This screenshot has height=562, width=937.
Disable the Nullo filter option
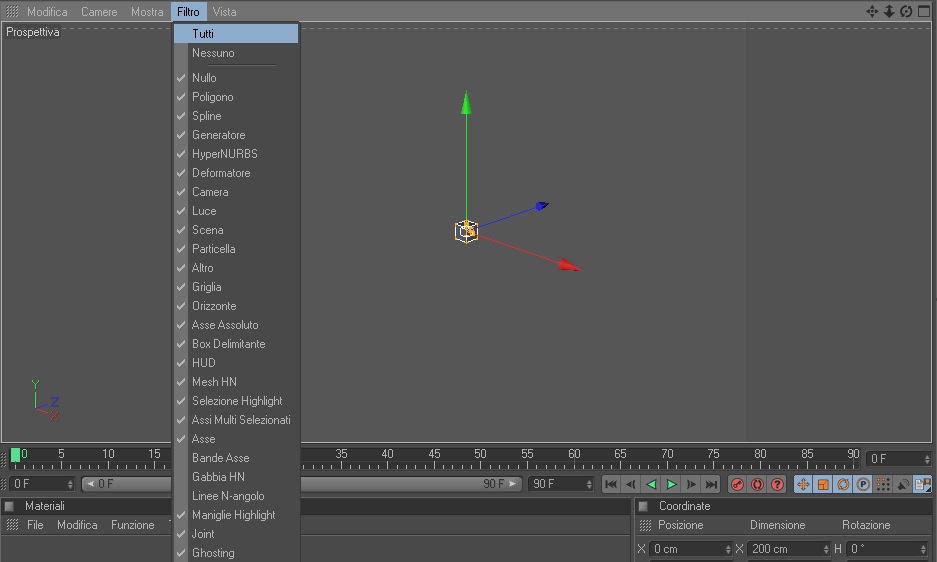coord(237,78)
